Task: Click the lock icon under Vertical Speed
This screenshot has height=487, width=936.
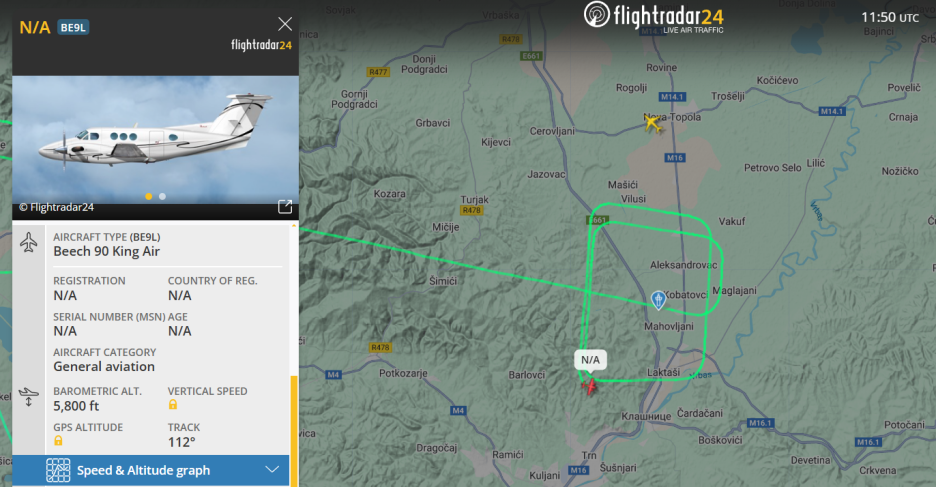Action: point(173,405)
